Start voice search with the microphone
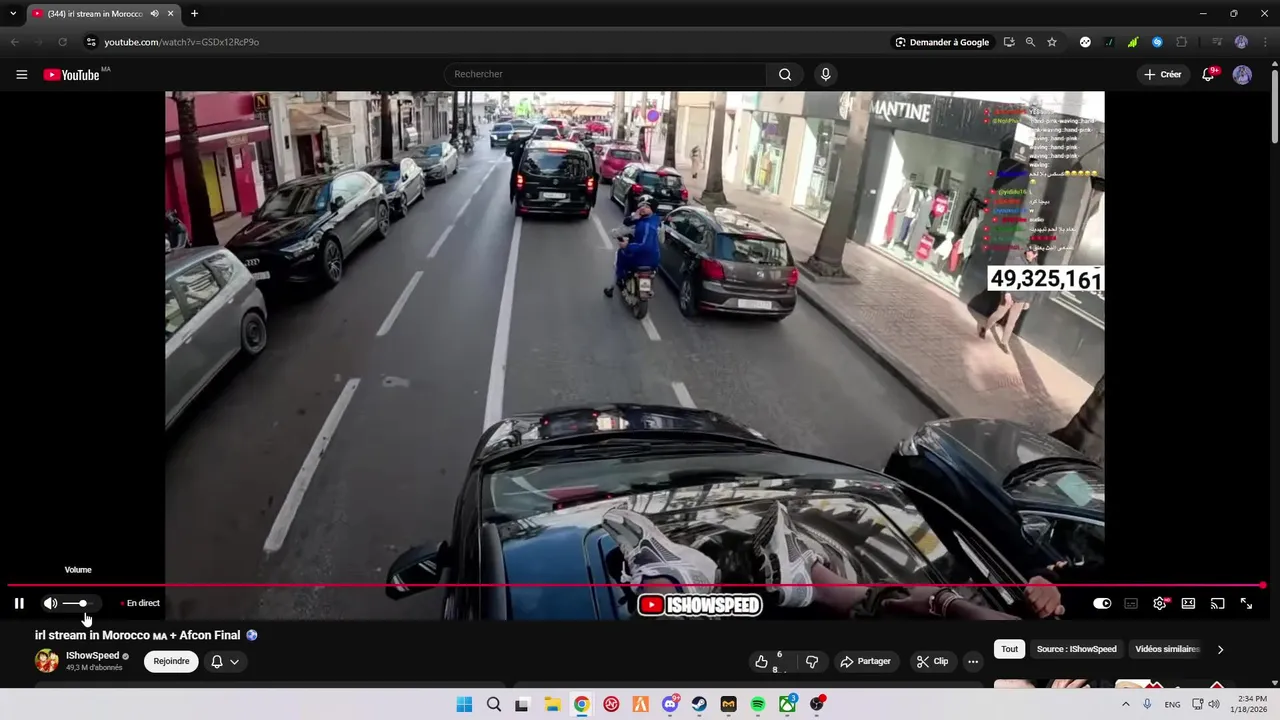The image size is (1280, 720). coord(825,74)
